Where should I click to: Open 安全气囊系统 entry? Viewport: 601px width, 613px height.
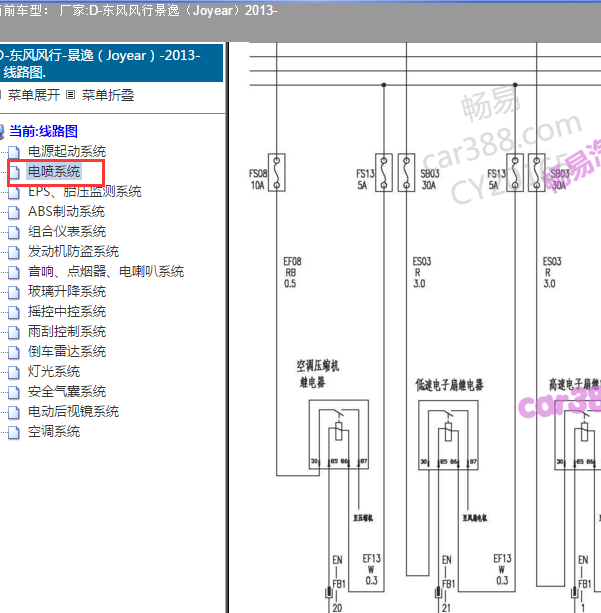point(67,391)
